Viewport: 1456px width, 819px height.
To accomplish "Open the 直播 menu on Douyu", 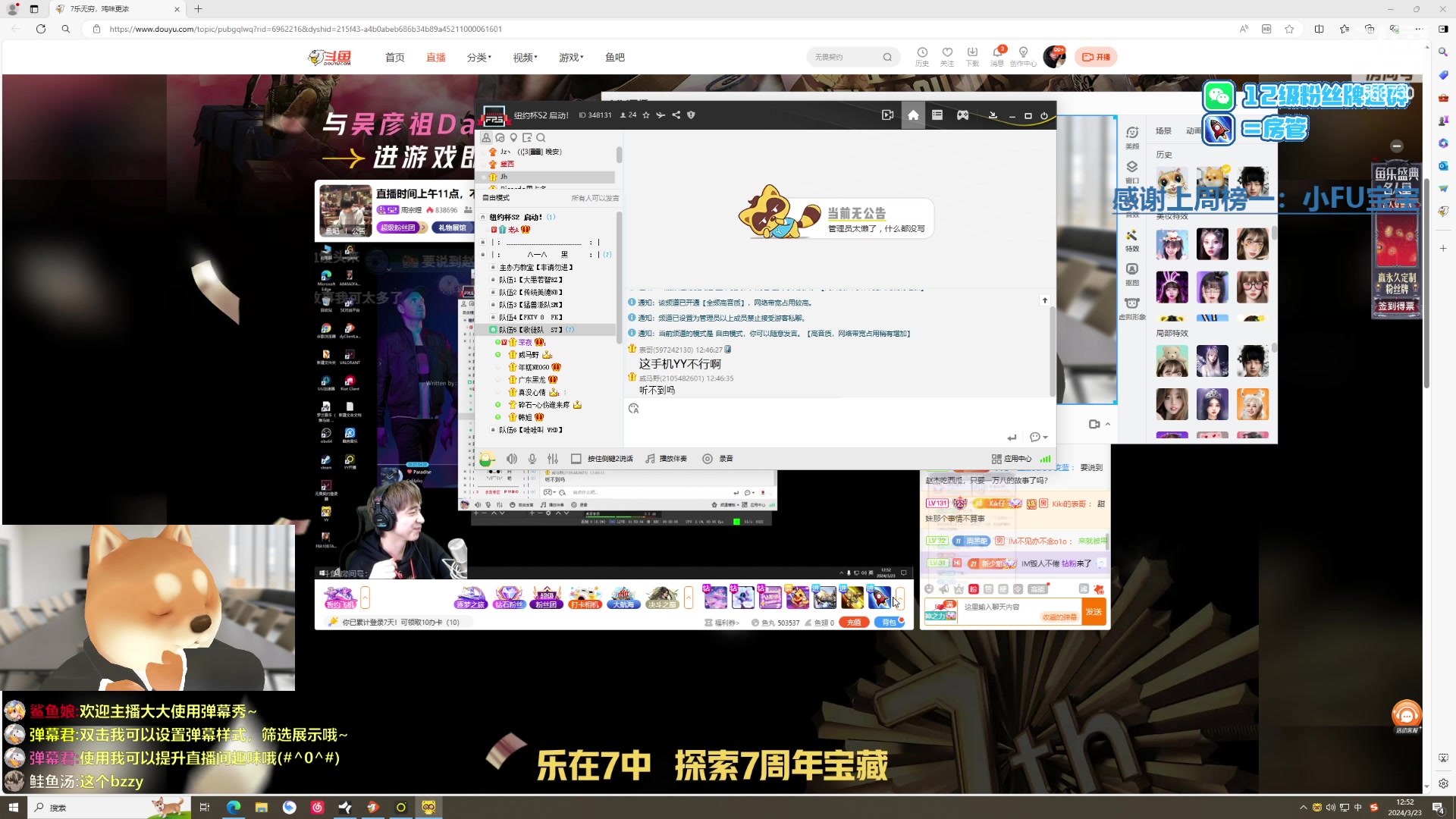I will point(435,58).
